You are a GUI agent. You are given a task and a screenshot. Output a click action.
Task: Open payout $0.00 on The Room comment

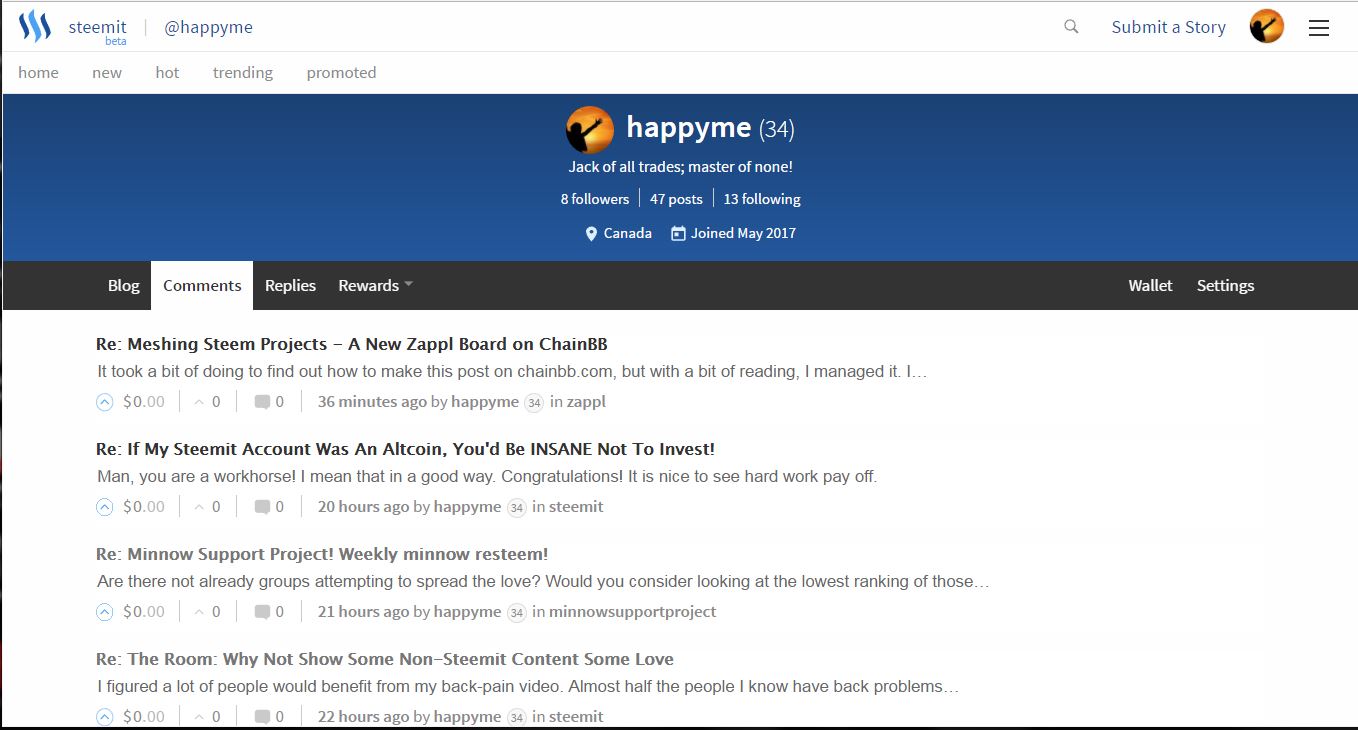point(144,717)
